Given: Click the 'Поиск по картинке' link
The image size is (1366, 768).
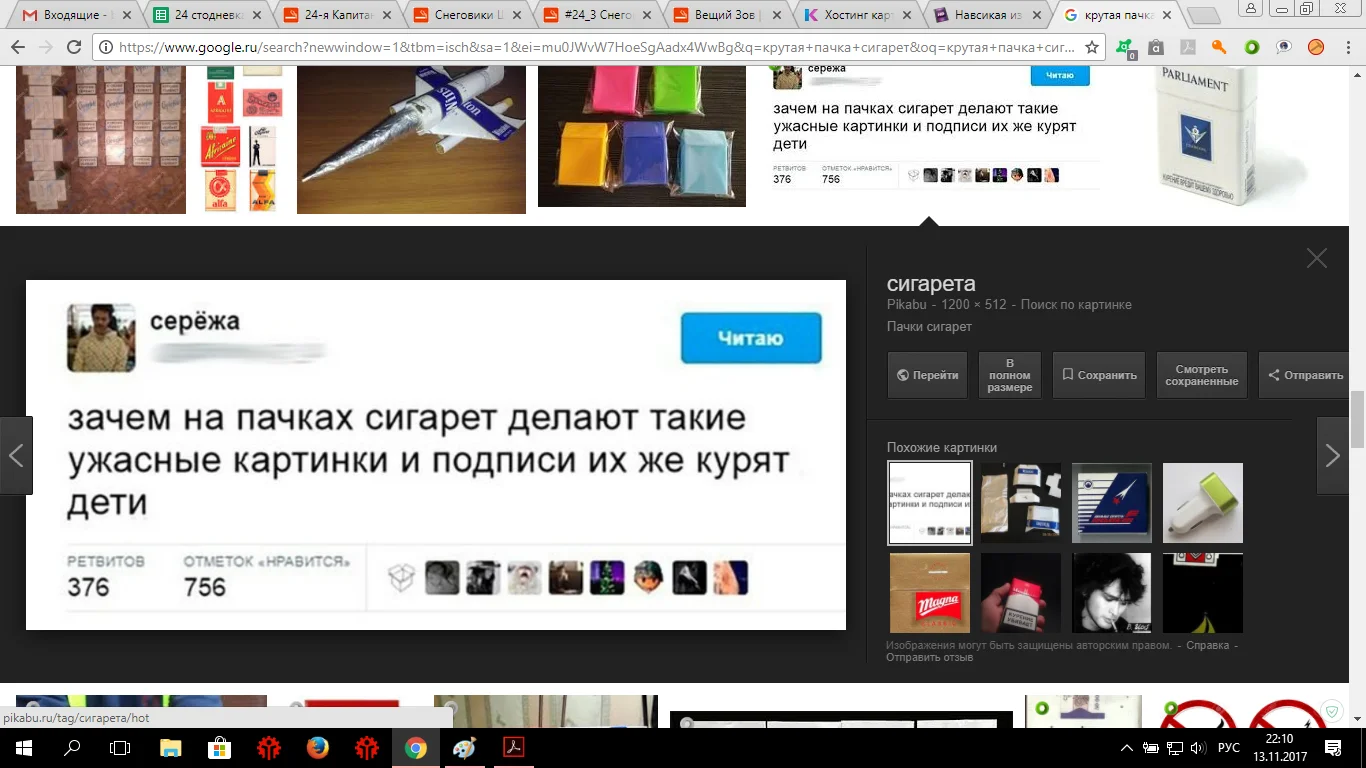Looking at the screenshot, I should coord(1076,305).
